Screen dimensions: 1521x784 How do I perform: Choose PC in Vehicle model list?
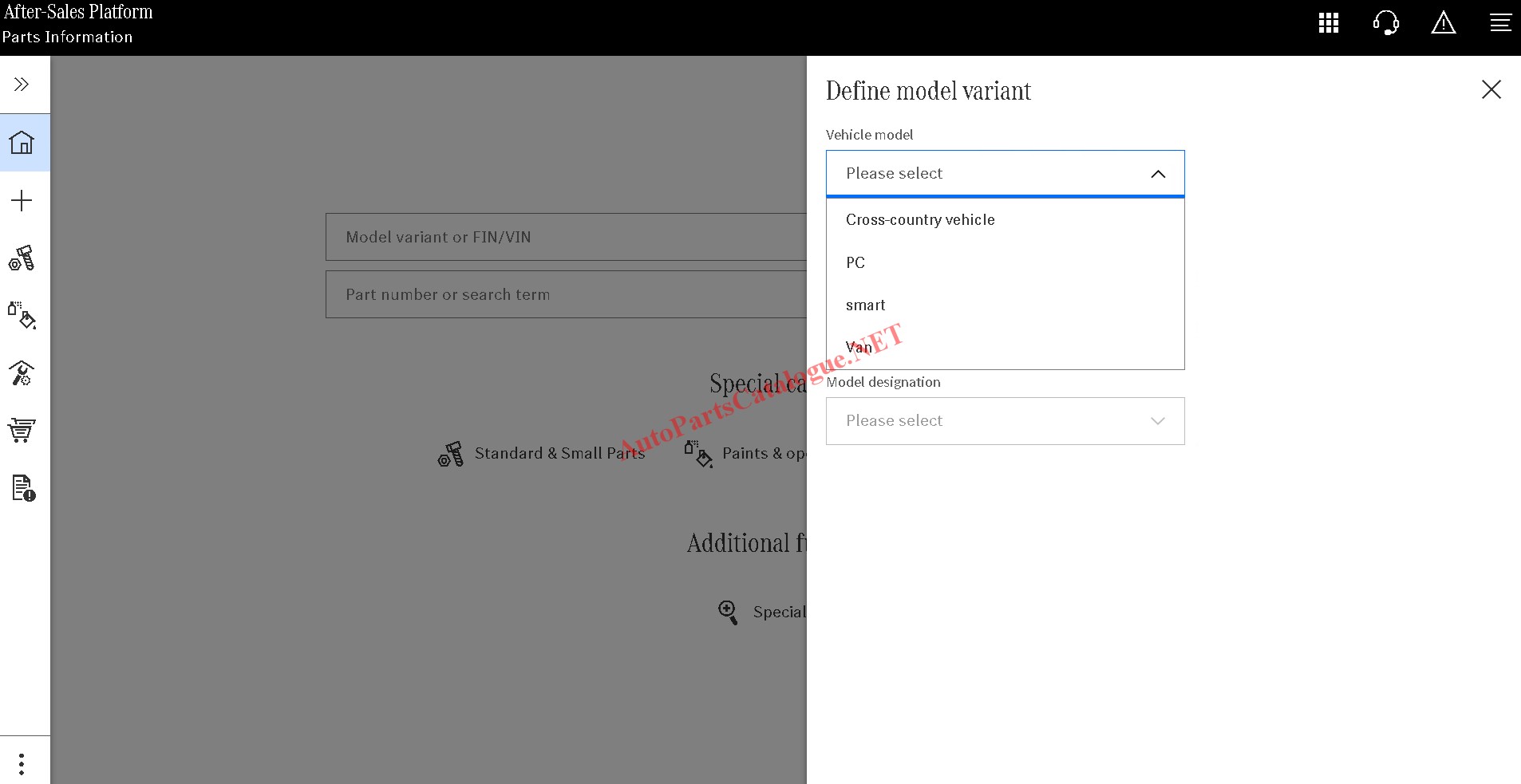click(x=855, y=263)
